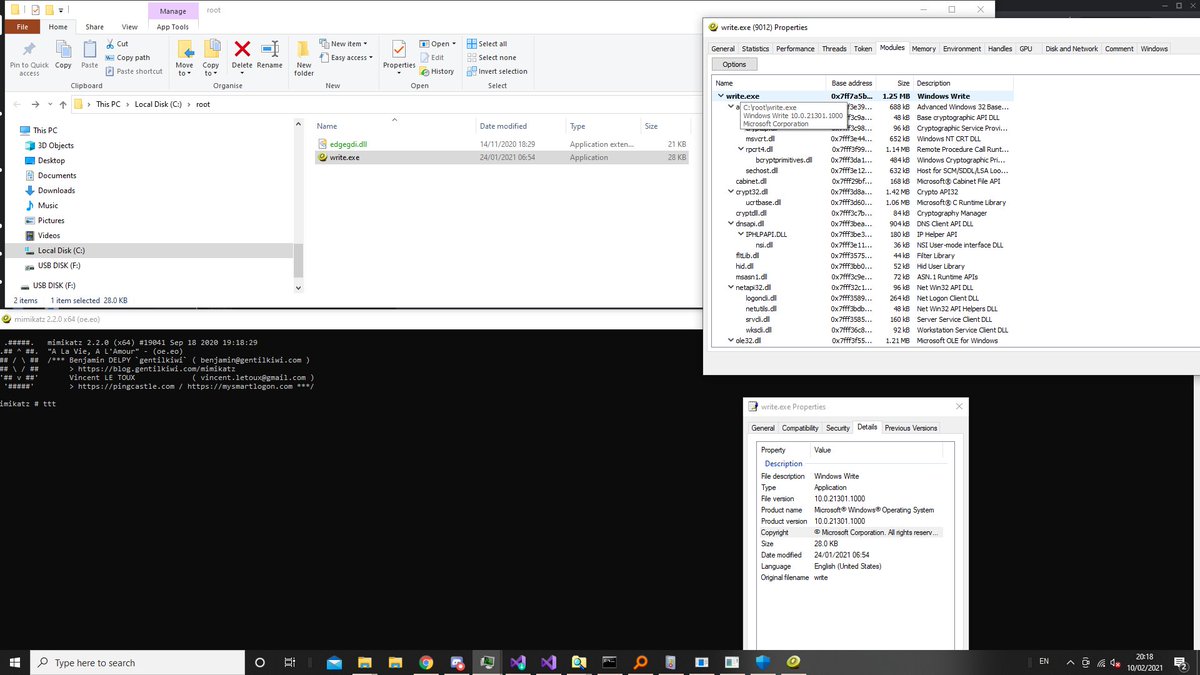Click Select none in the ribbon
Screen dimensions: 1200x675
pos(490,57)
